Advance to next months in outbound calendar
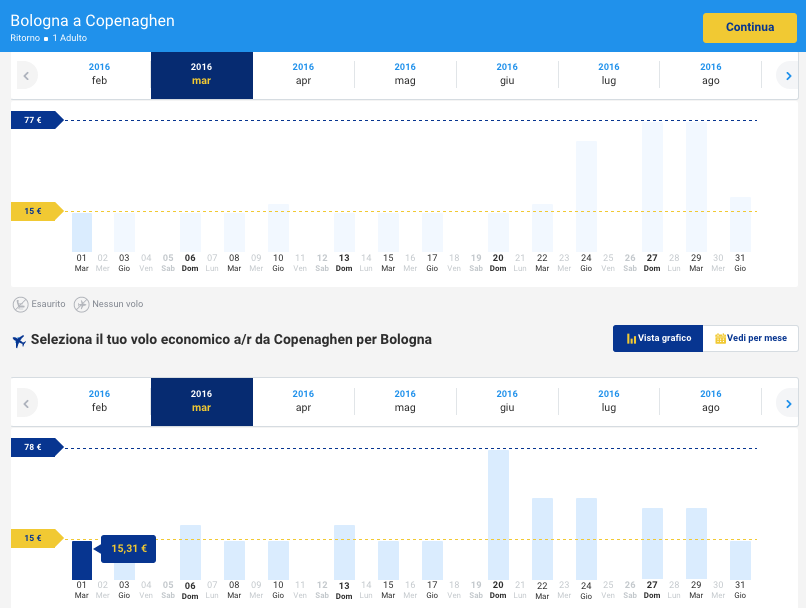This screenshot has height=608, width=806. pos(788,75)
